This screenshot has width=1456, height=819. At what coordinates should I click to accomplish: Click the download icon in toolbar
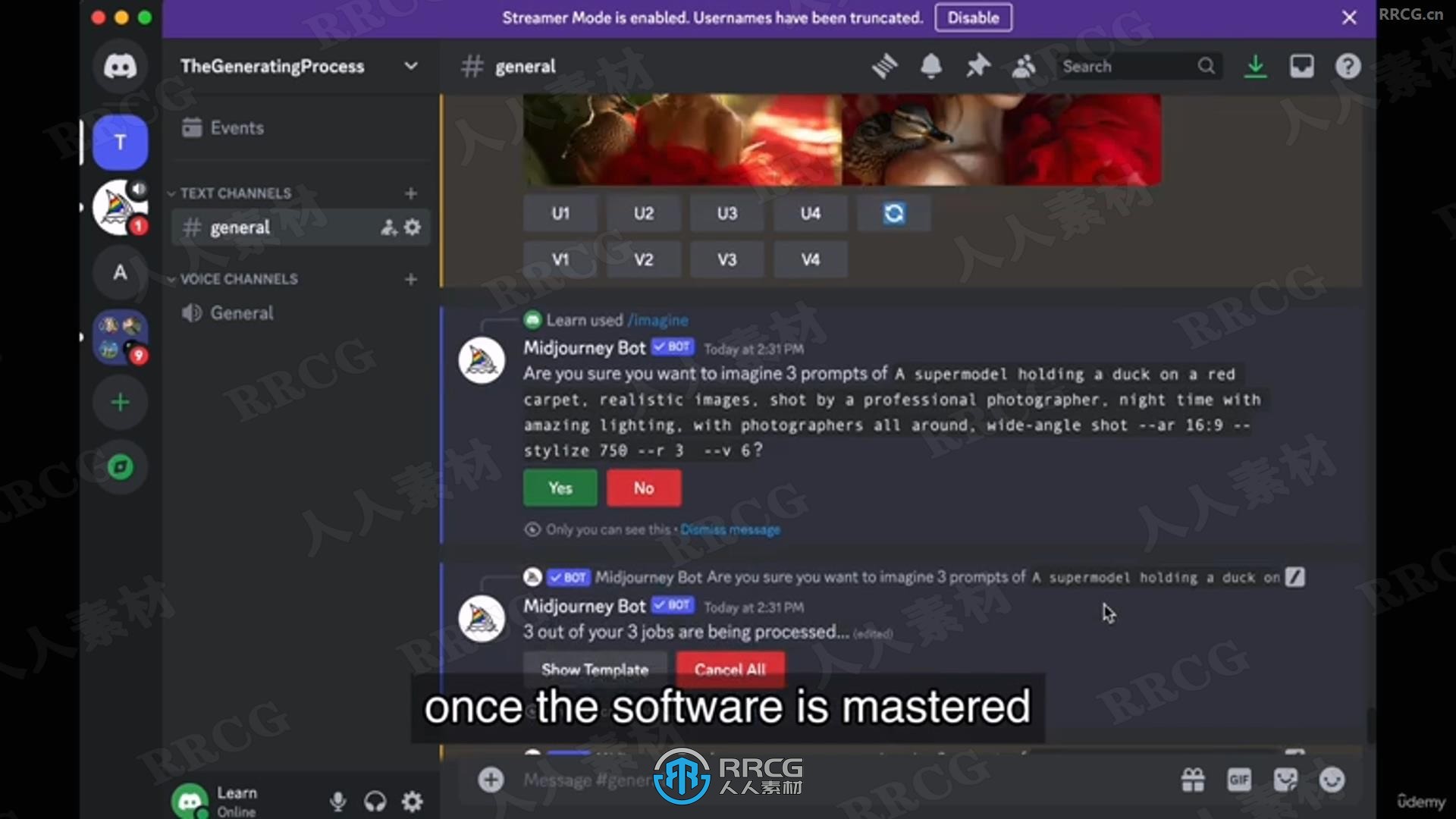[1255, 65]
